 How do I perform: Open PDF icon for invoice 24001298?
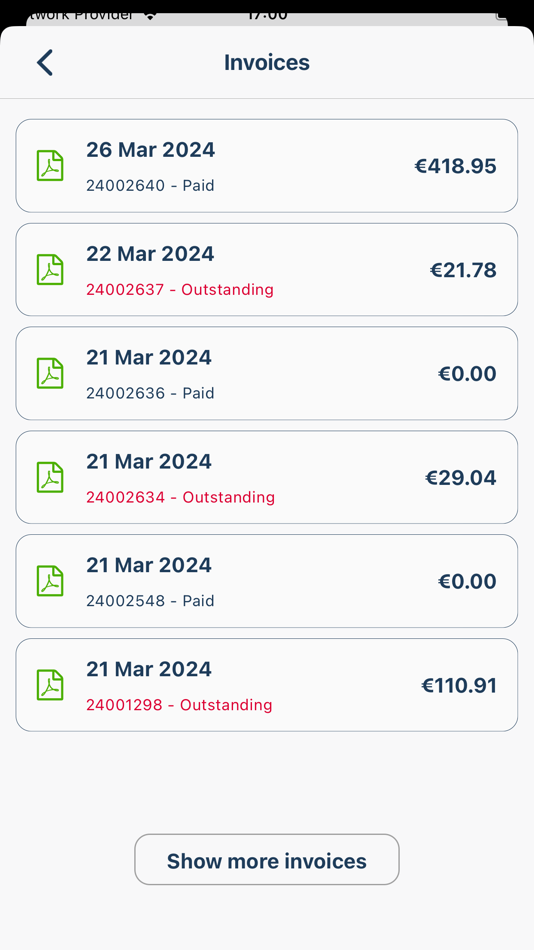(50, 685)
